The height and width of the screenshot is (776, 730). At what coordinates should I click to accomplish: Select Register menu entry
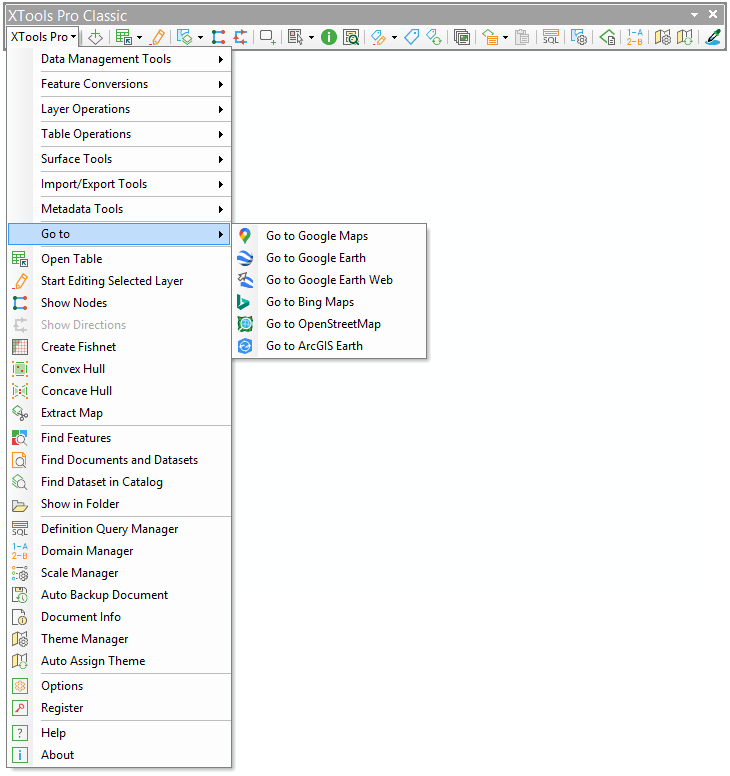119,709
